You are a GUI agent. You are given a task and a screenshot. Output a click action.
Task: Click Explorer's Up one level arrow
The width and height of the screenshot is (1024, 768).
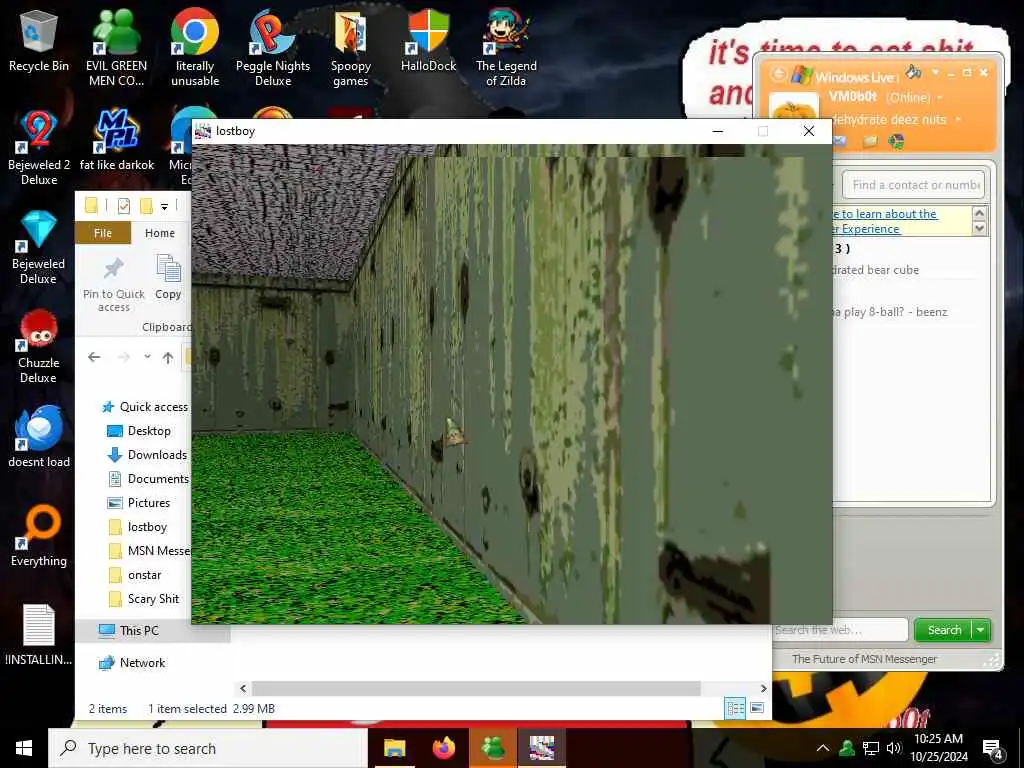168,357
